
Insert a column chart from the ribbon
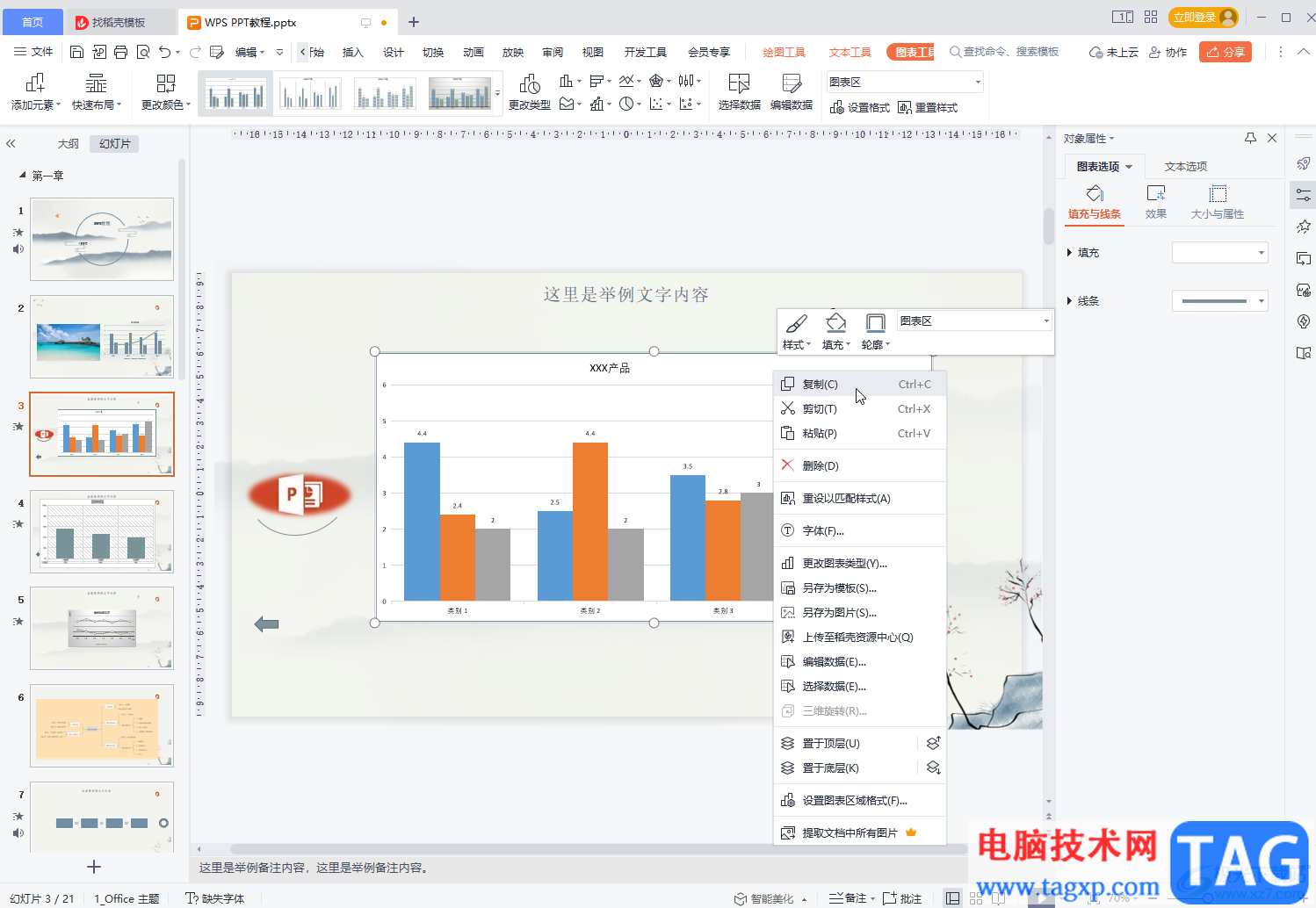(x=567, y=81)
